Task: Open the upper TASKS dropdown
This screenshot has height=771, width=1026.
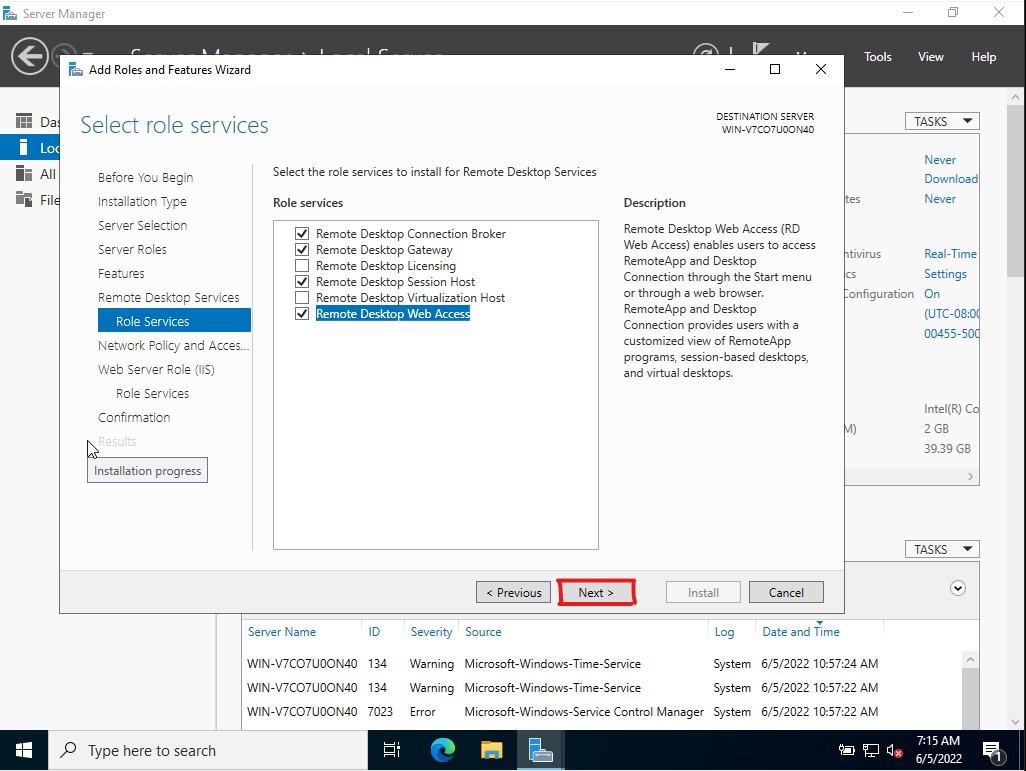Action: pos(942,121)
